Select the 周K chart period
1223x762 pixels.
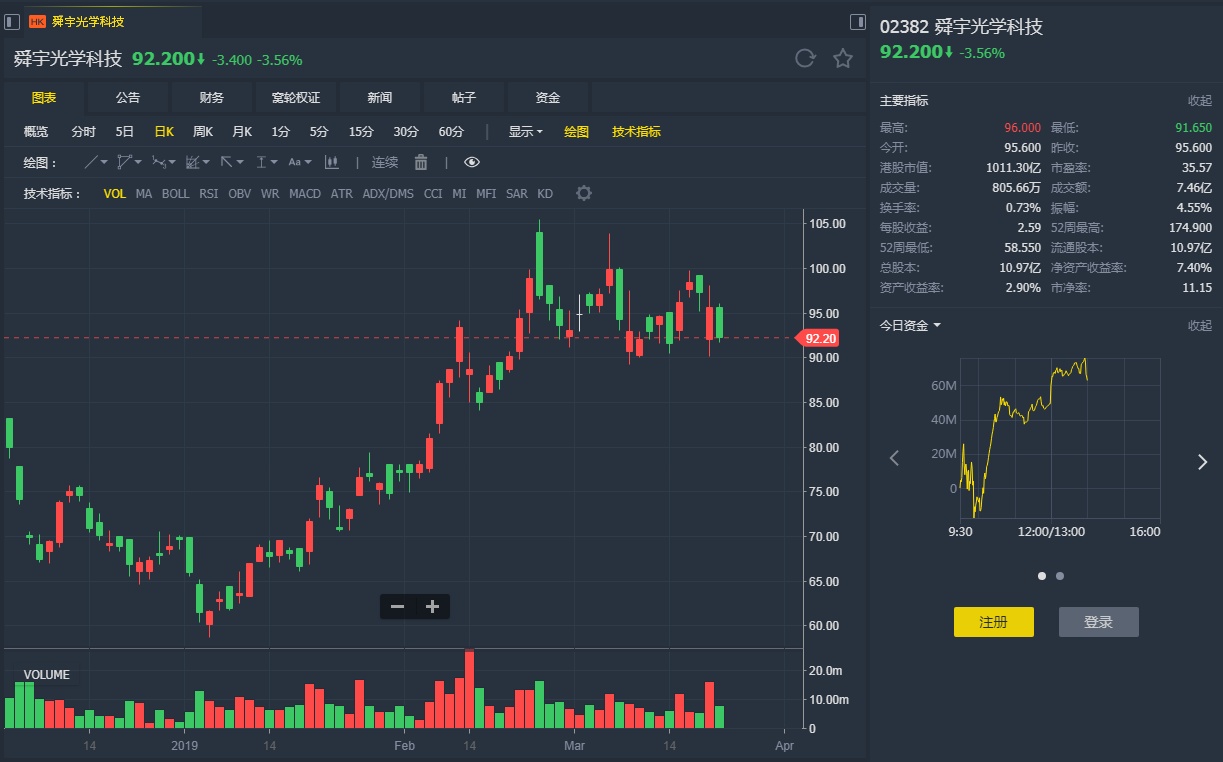tap(203, 132)
